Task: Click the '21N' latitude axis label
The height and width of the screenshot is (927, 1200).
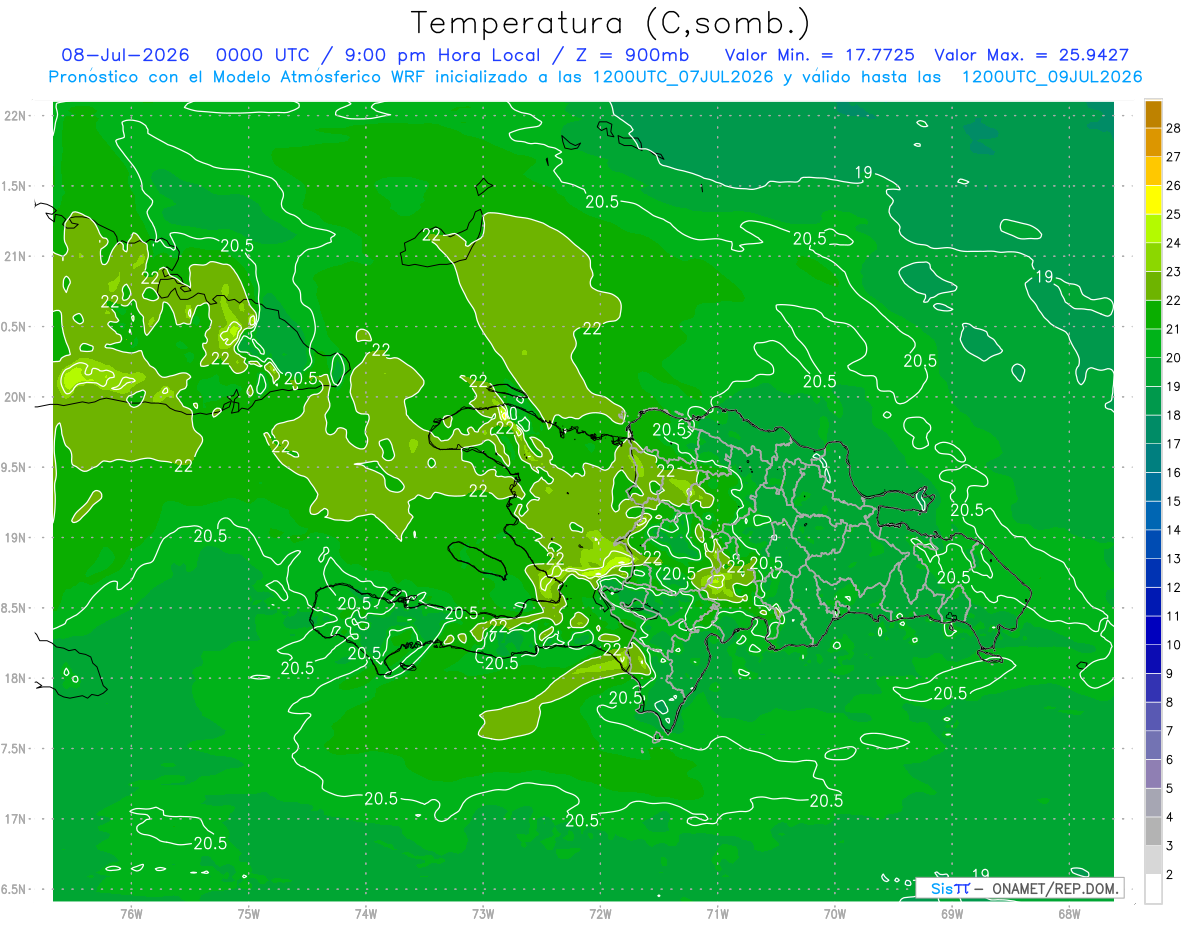Action: [x=16, y=257]
